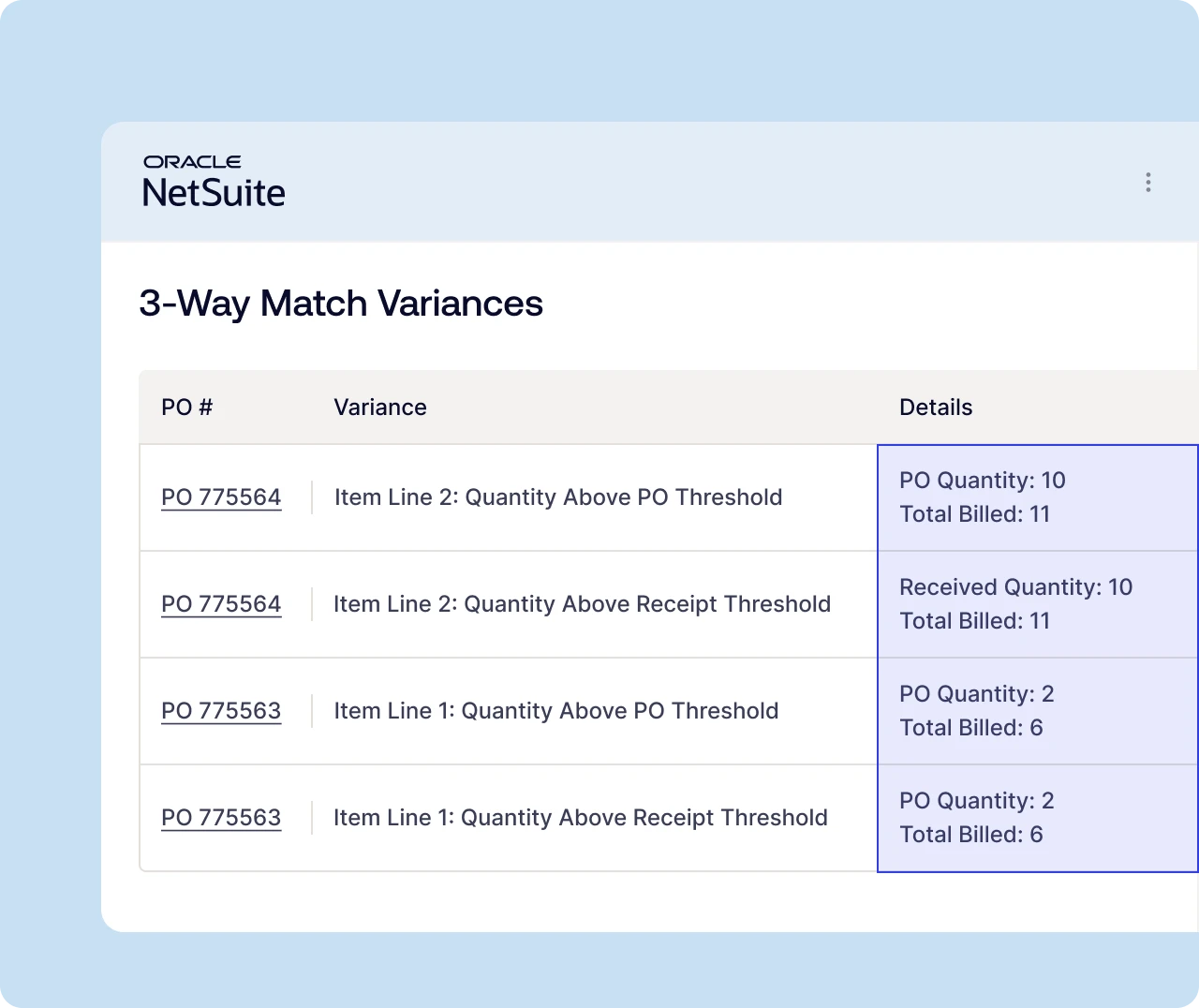The image size is (1199, 1008).
Task: Click PO Quantity: 2 in Line 1 PO Threshold row
Action: click(x=977, y=694)
